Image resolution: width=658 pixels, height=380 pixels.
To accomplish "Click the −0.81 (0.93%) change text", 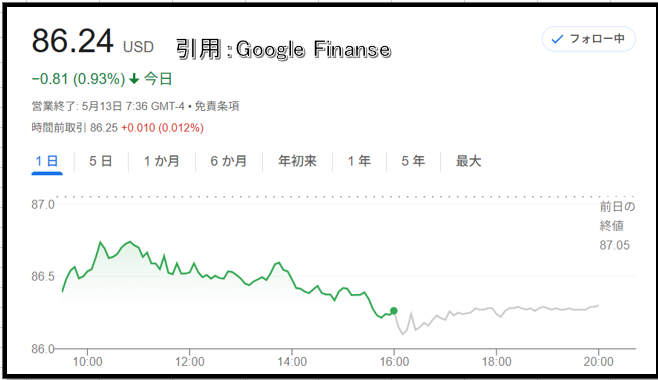I will click(78, 79).
